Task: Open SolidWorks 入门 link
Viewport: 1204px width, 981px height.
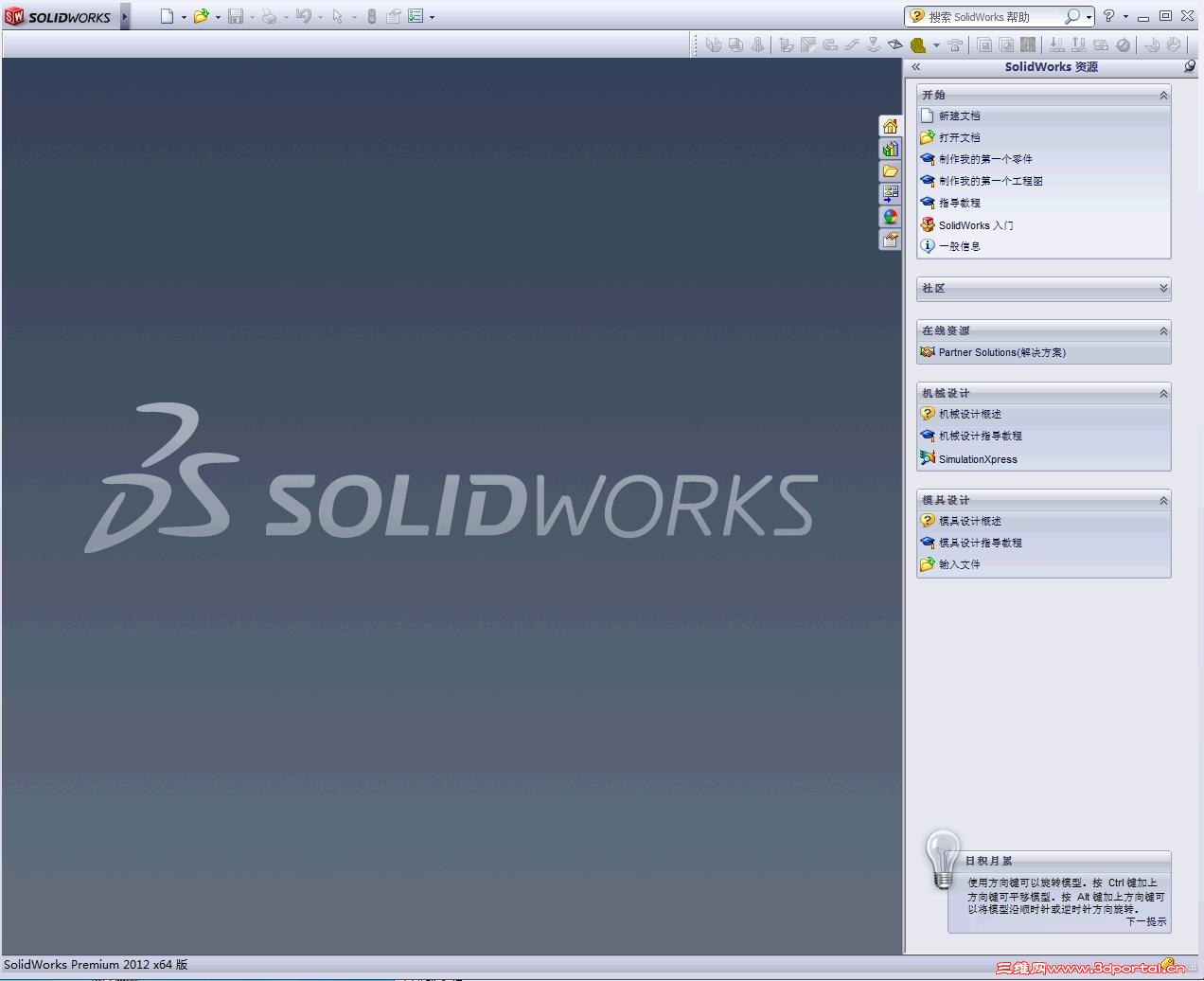Action: pos(976,225)
